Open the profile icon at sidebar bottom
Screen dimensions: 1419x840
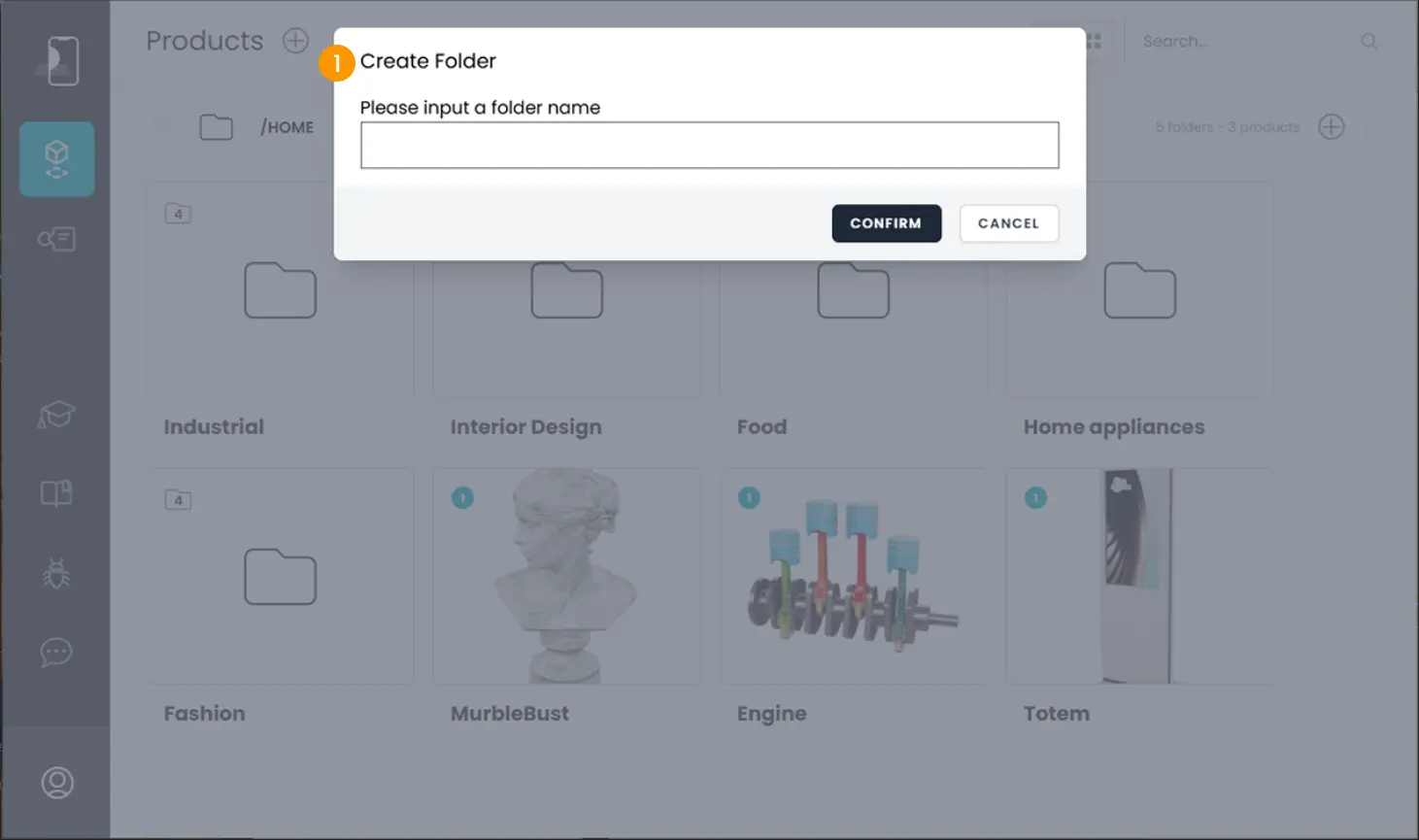(55, 782)
